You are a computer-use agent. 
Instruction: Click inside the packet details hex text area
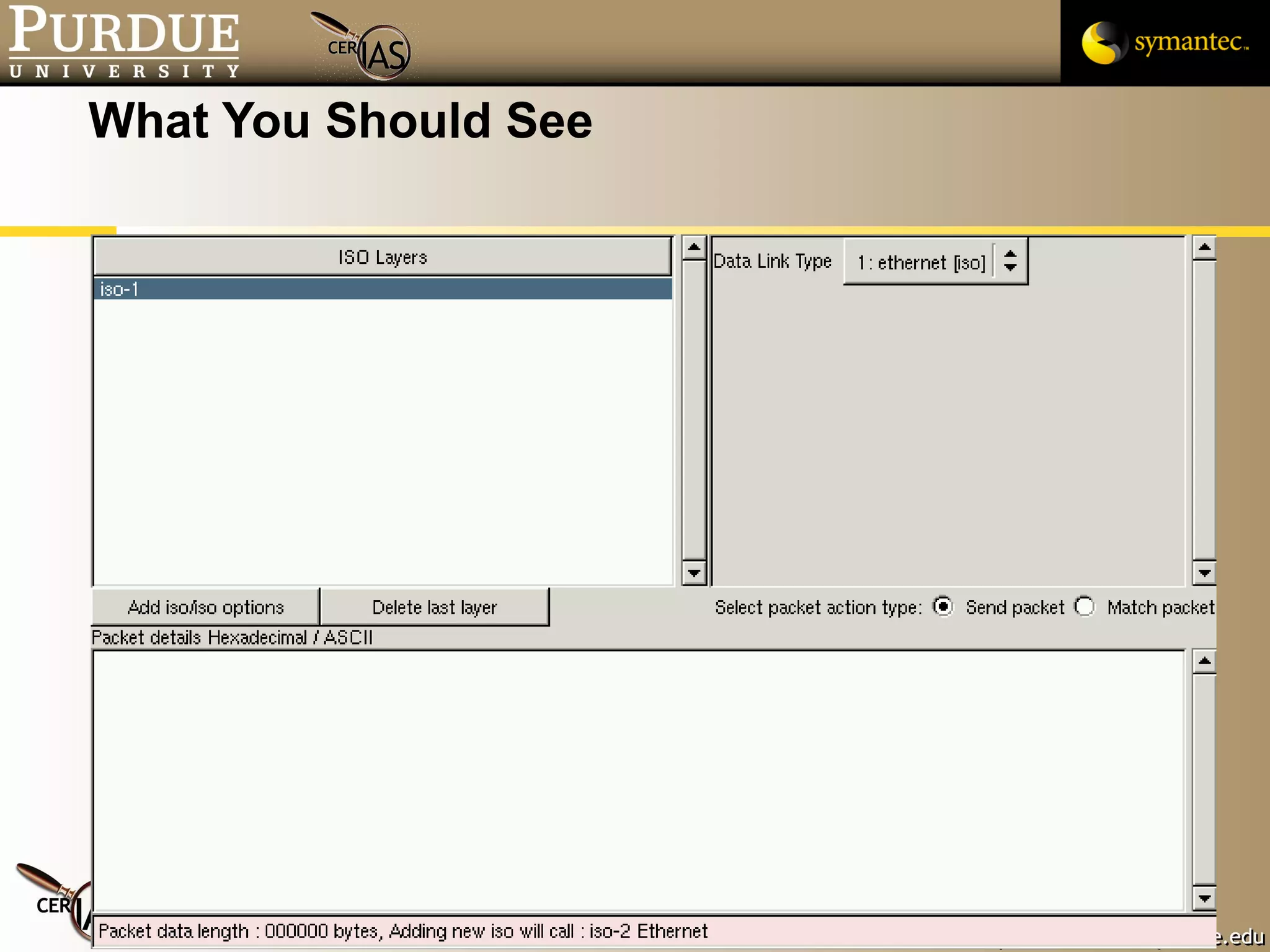639,780
